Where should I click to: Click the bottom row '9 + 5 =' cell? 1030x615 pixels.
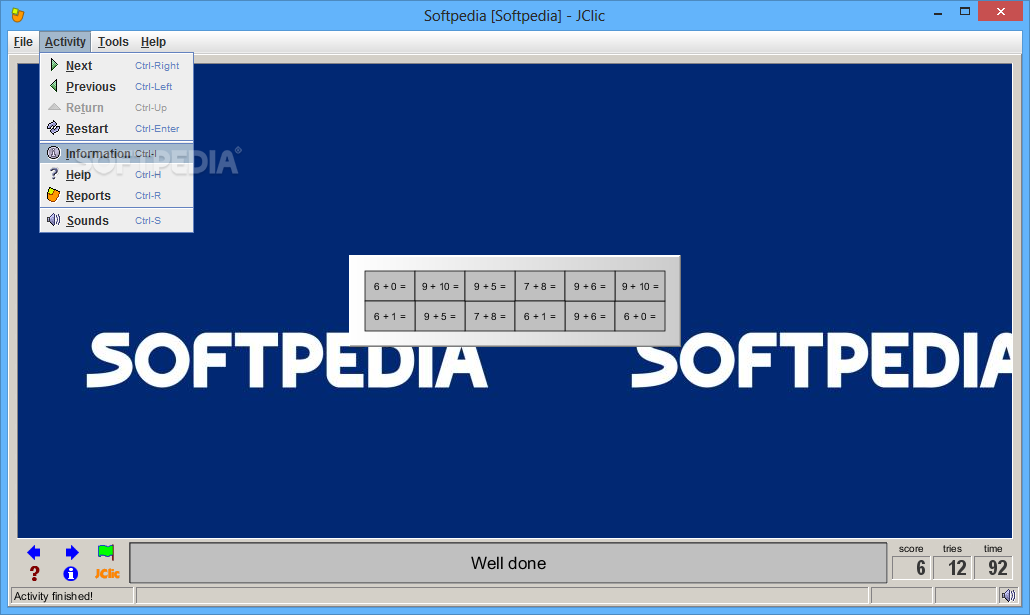(439, 316)
